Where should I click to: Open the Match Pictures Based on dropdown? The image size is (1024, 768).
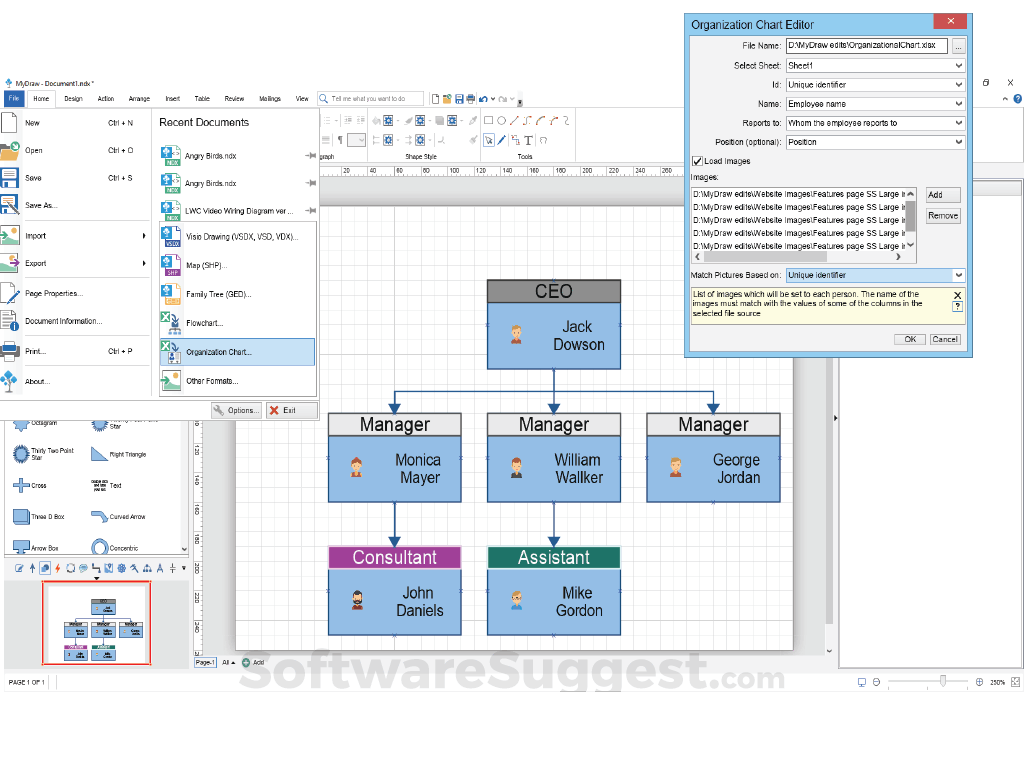(x=875, y=275)
